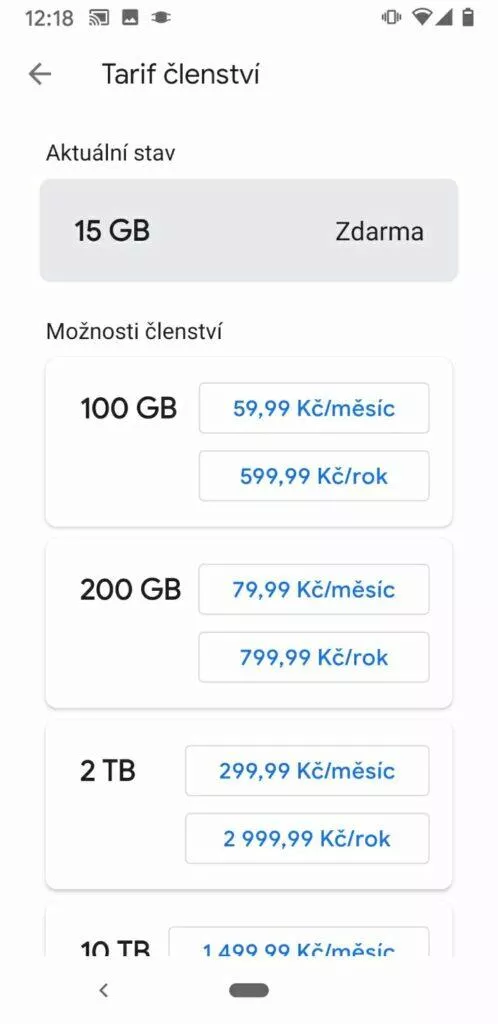Tap the incognito-style notification icon
Viewport: 498px width, 1024px height.
pyautogui.click(x=161, y=18)
